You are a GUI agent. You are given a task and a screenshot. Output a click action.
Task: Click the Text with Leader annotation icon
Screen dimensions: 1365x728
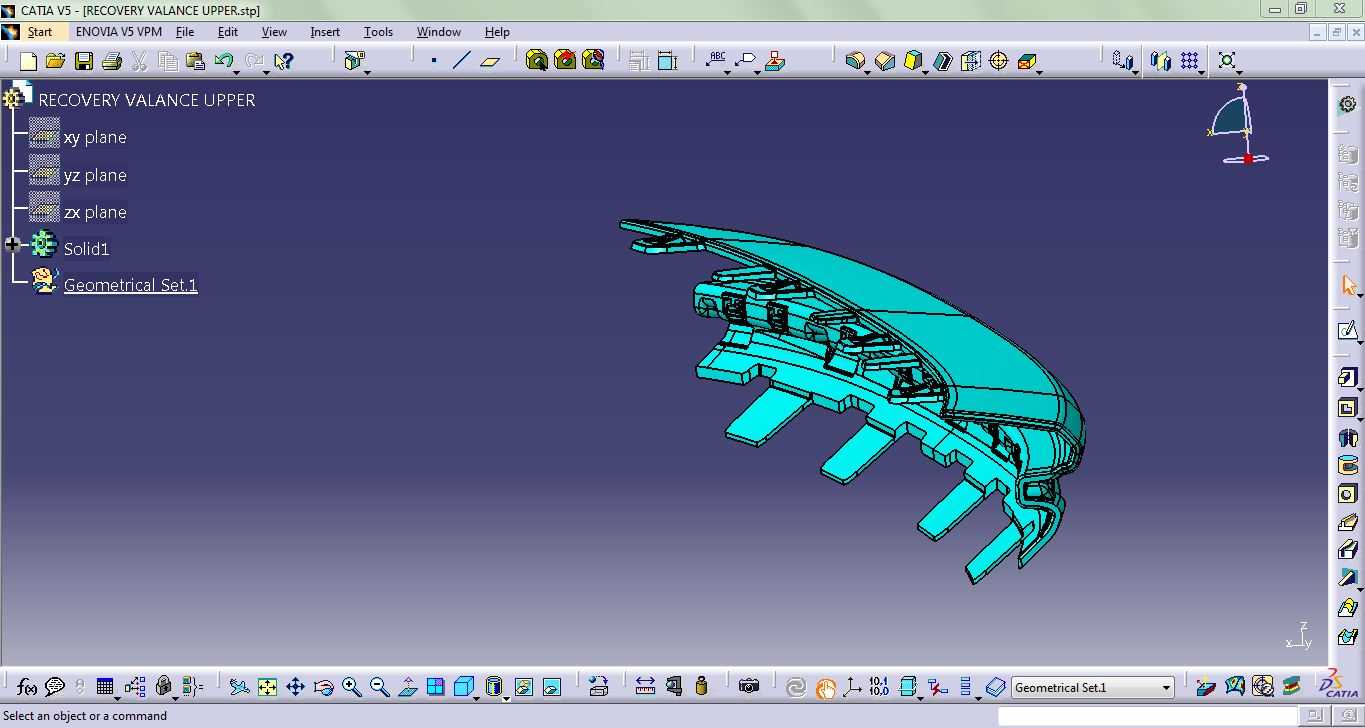pos(716,61)
